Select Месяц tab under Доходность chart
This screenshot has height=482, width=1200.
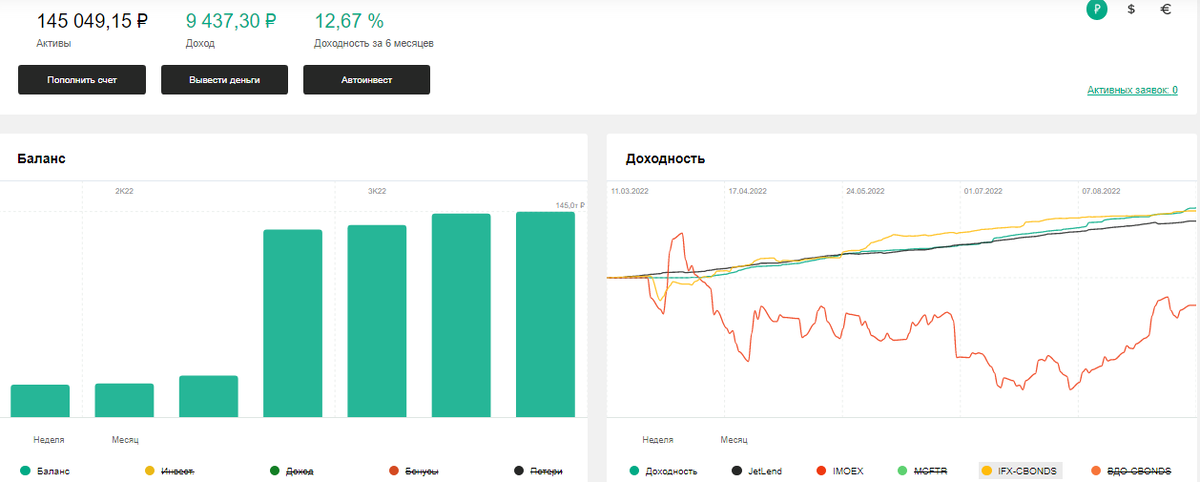[734, 439]
